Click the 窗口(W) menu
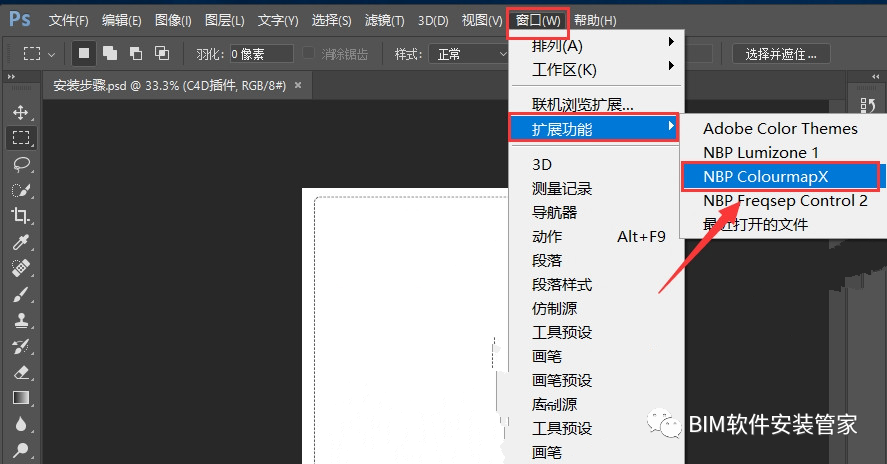The height and width of the screenshot is (464, 887). tap(538, 21)
